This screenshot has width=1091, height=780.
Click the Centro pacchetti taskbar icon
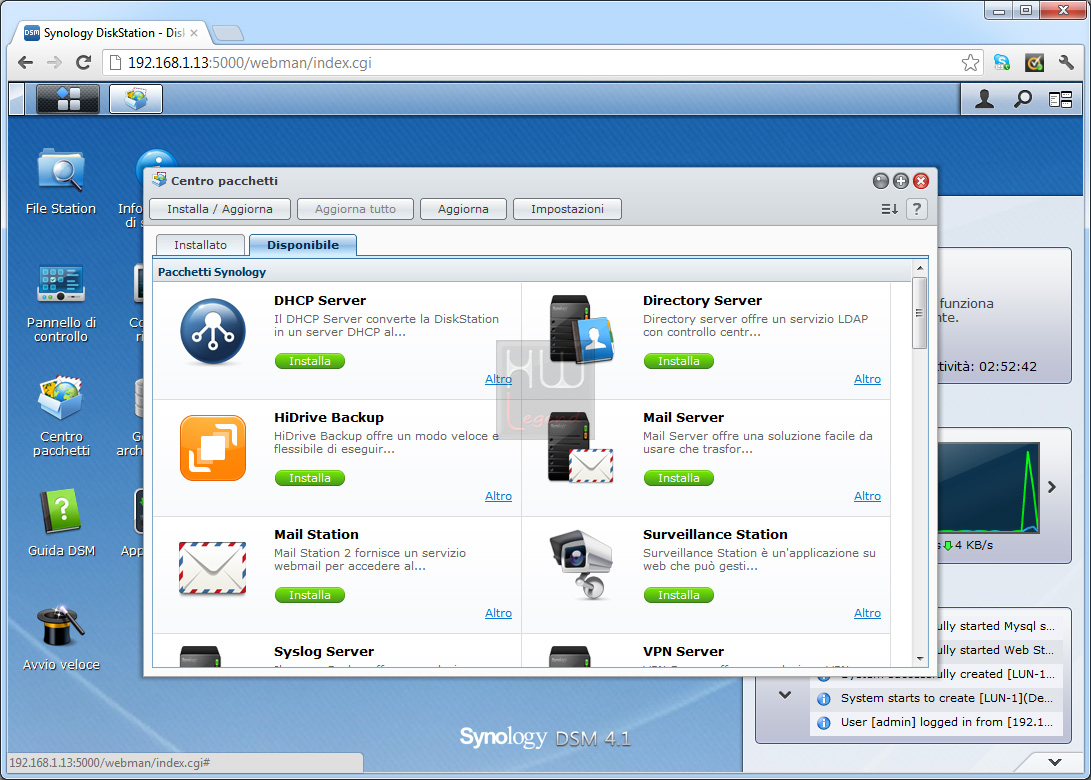click(136, 99)
